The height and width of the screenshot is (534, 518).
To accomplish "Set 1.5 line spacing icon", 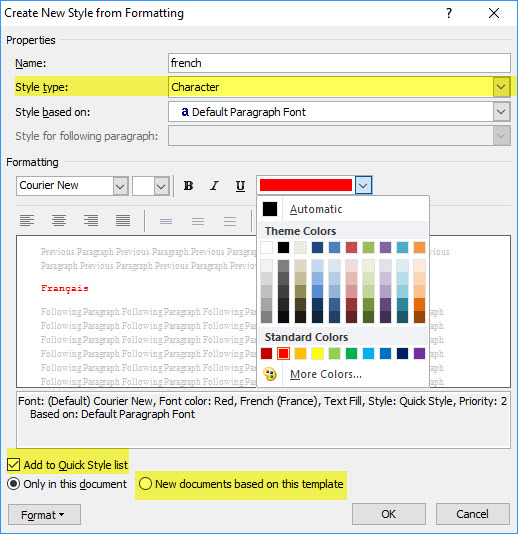I will (x=198, y=221).
